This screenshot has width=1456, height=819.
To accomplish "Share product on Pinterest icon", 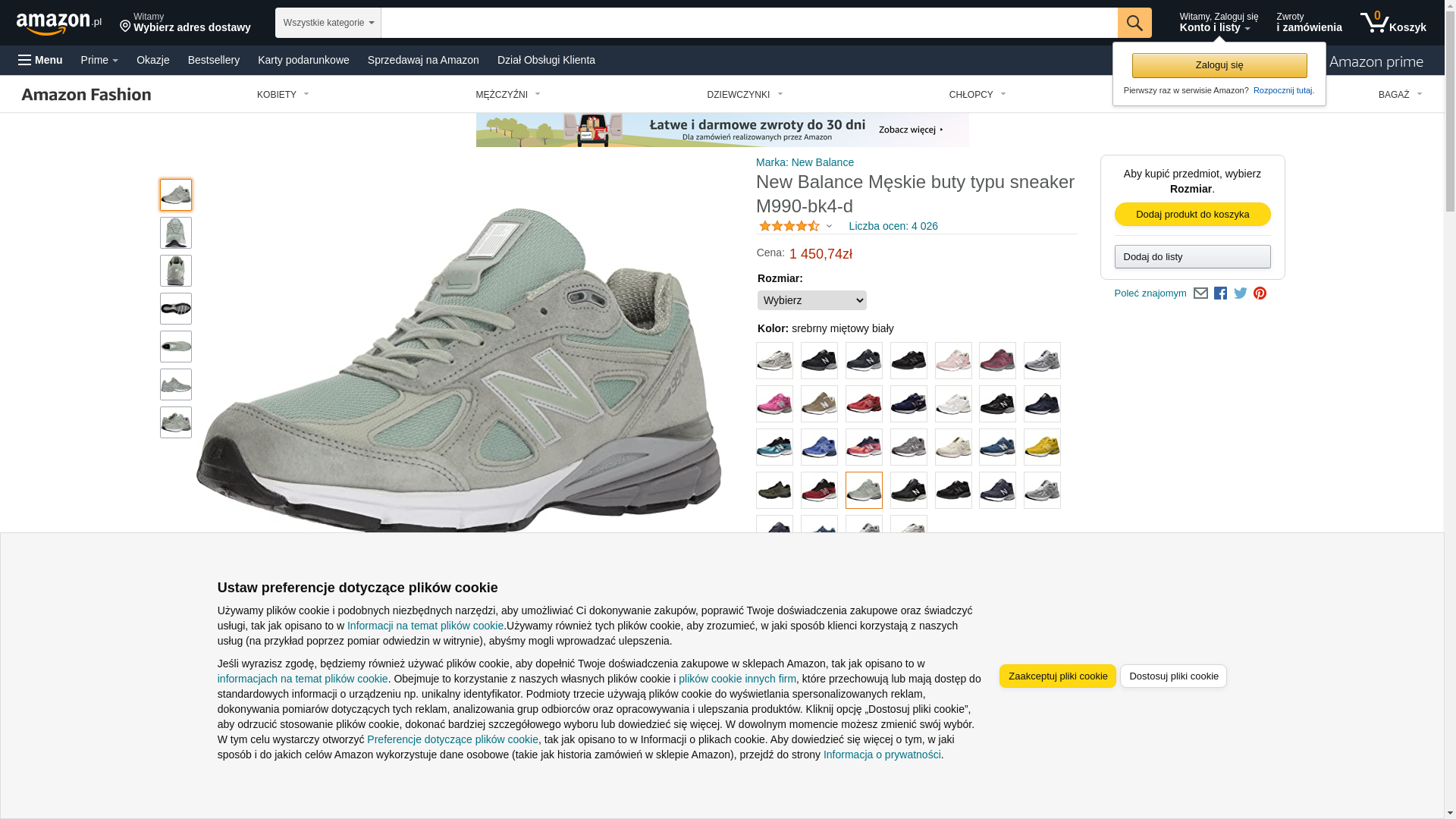I will (x=1260, y=293).
